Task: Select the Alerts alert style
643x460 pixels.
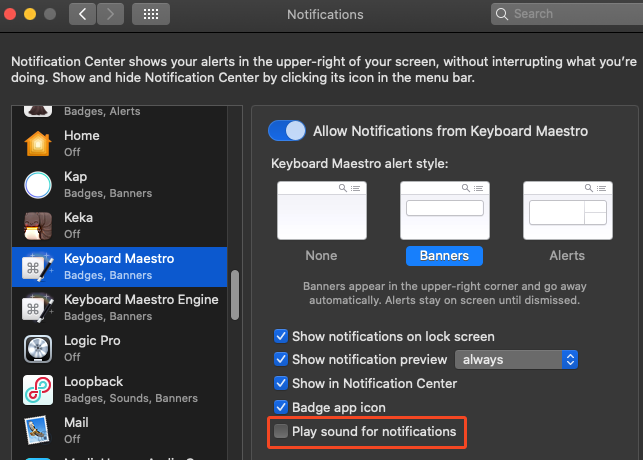Action: click(566, 210)
